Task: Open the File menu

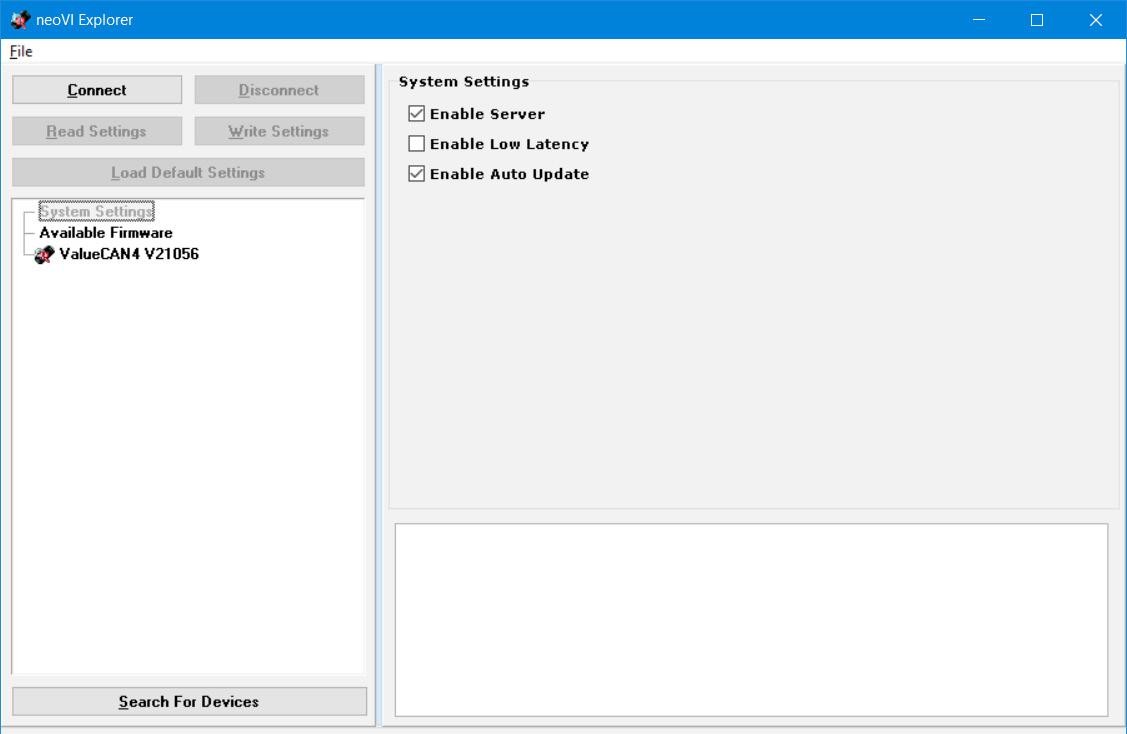Action: click(x=21, y=51)
